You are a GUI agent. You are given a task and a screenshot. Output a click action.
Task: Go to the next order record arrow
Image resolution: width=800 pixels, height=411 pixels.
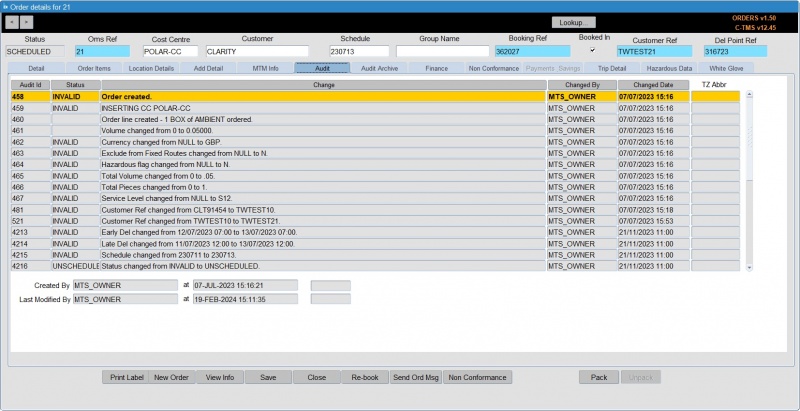coord(27,22)
